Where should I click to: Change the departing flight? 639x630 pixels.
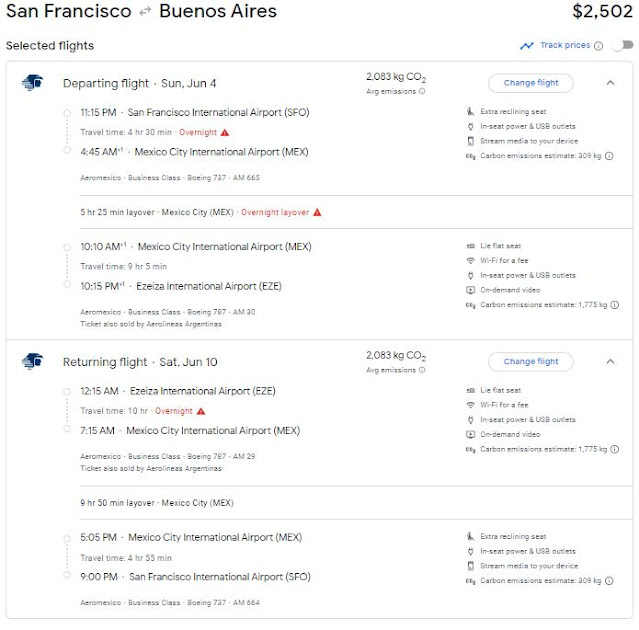pos(531,83)
